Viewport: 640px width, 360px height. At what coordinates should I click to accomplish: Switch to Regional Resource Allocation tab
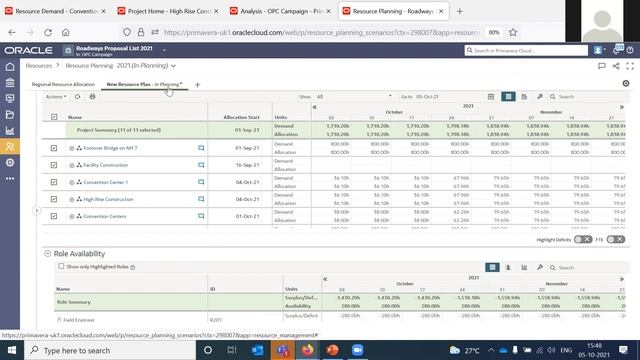point(63,84)
